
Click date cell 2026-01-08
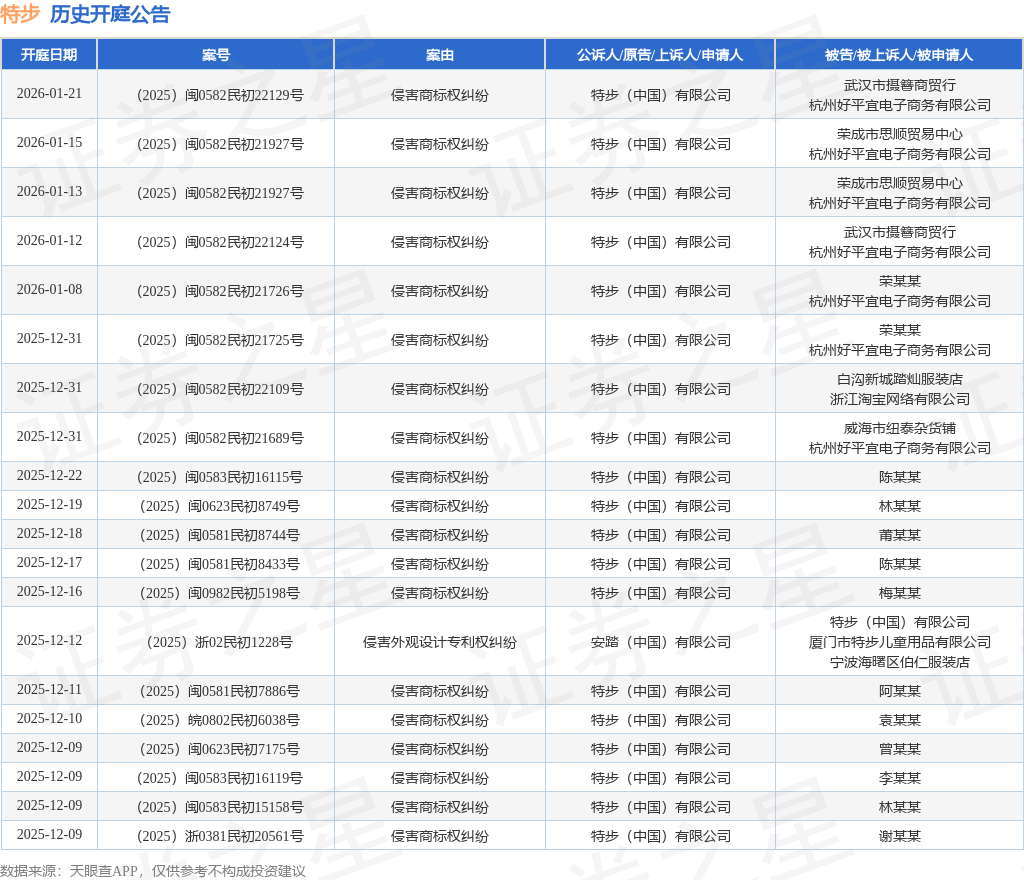49,289
